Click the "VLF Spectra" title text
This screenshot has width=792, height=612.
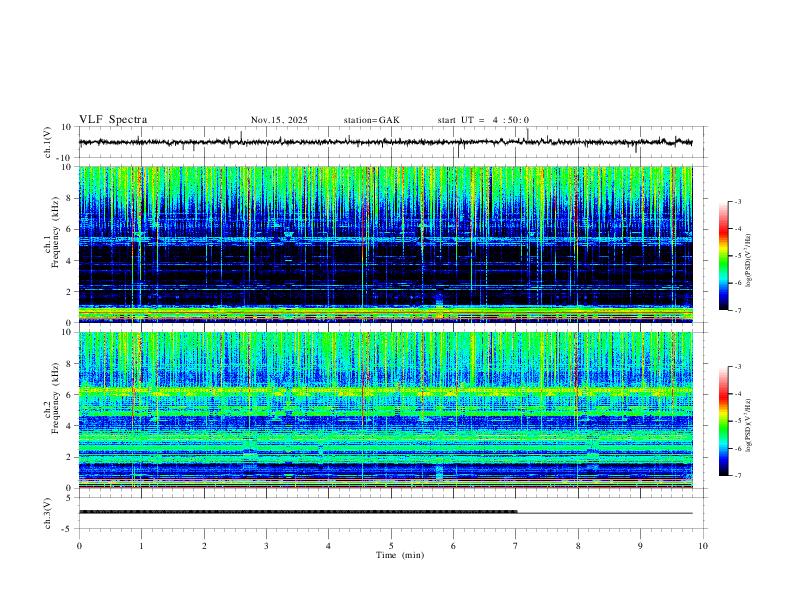[x=113, y=120]
